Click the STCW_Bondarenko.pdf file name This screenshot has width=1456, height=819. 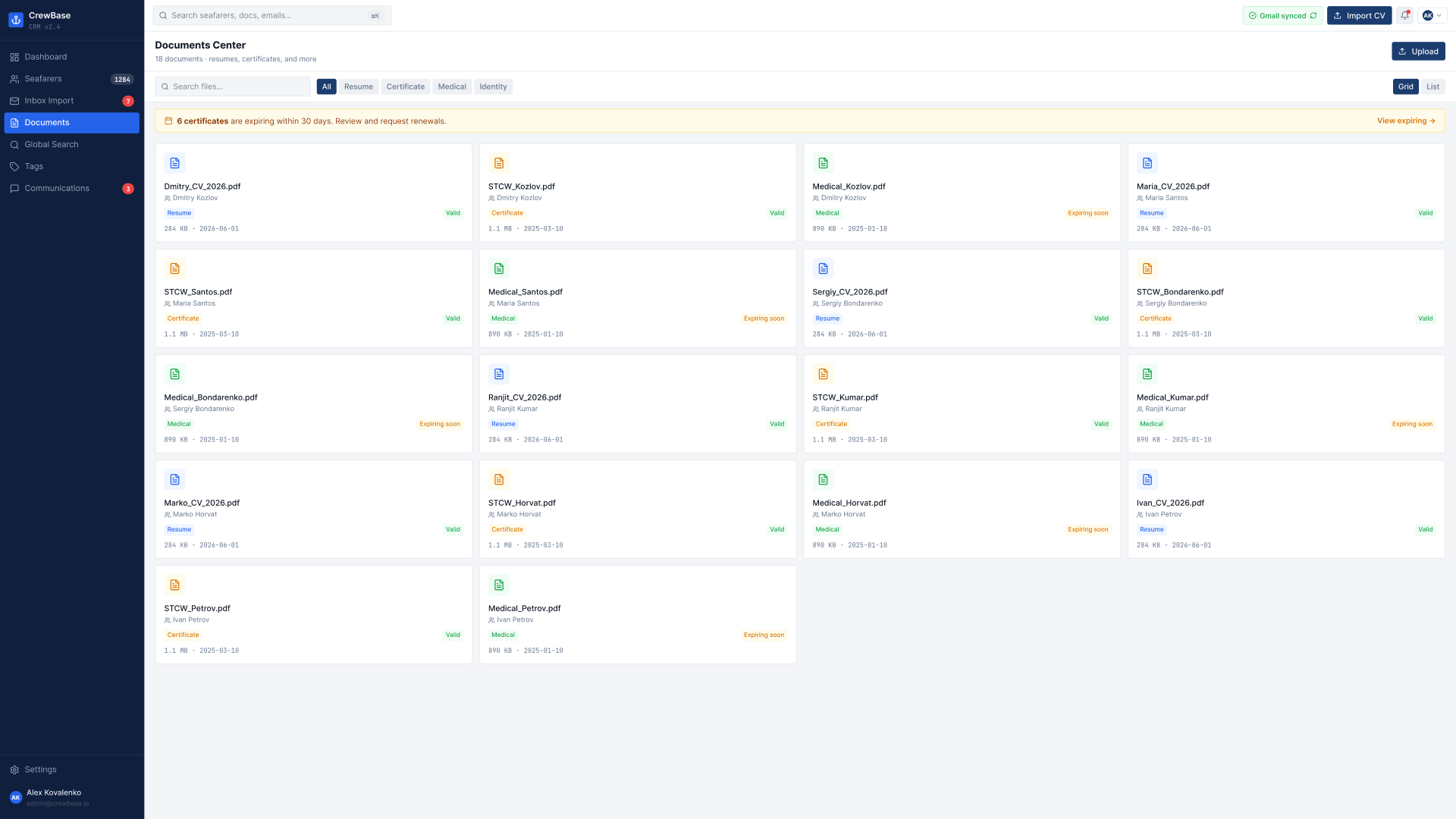click(x=1180, y=292)
